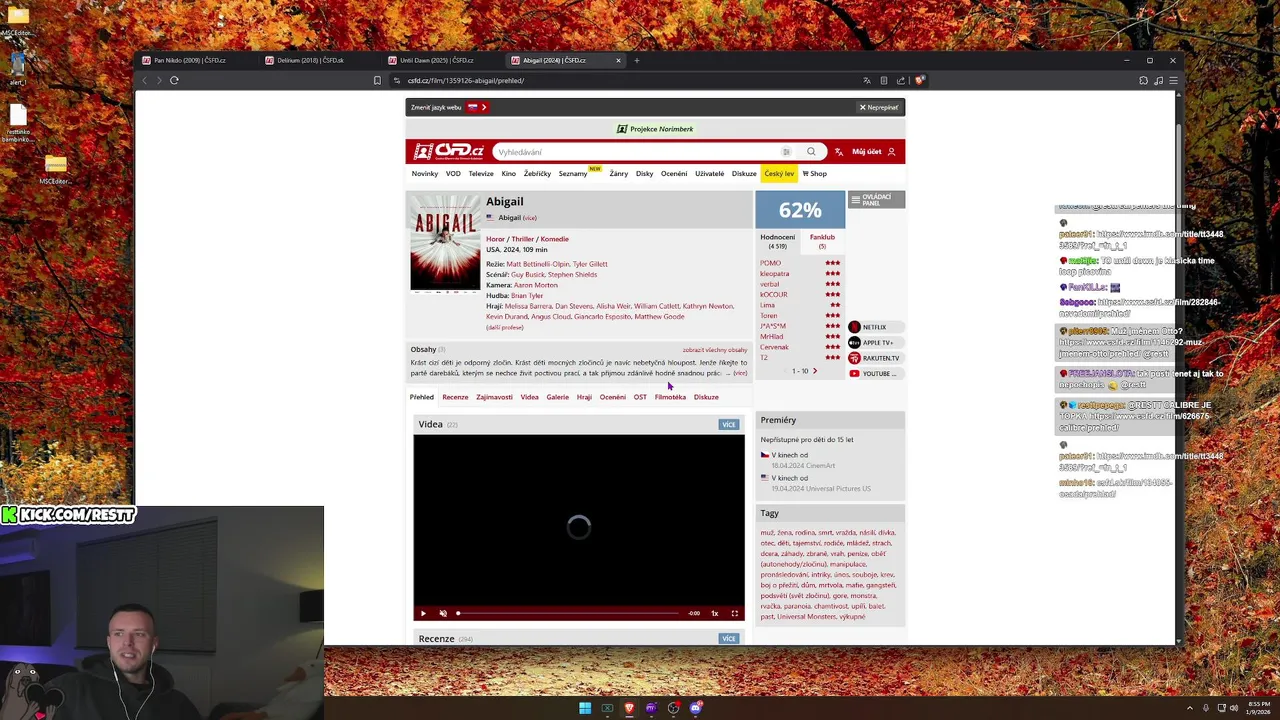Change playback speed with the 1x control

[715, 613]
